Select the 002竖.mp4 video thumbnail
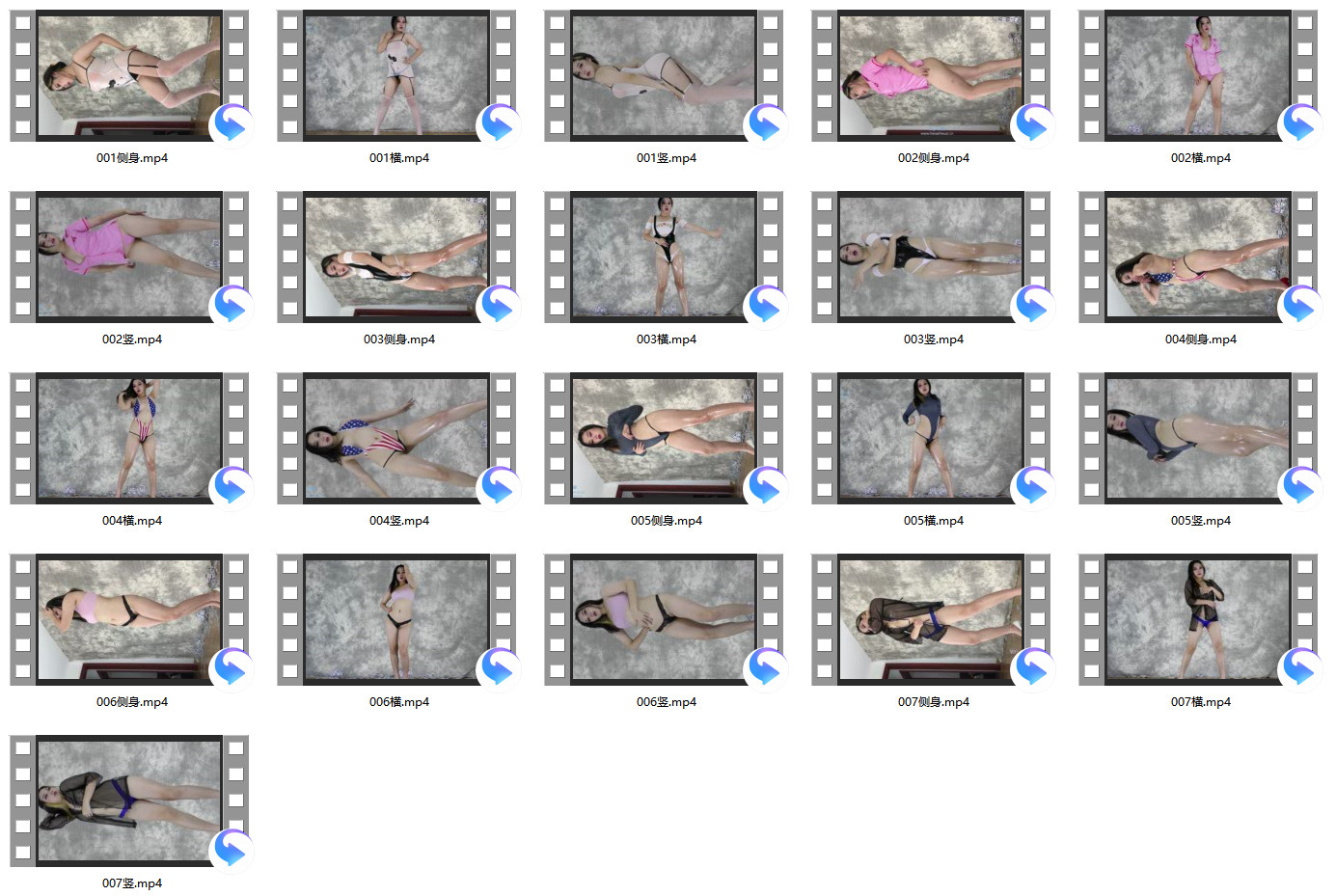 [130, 258]
